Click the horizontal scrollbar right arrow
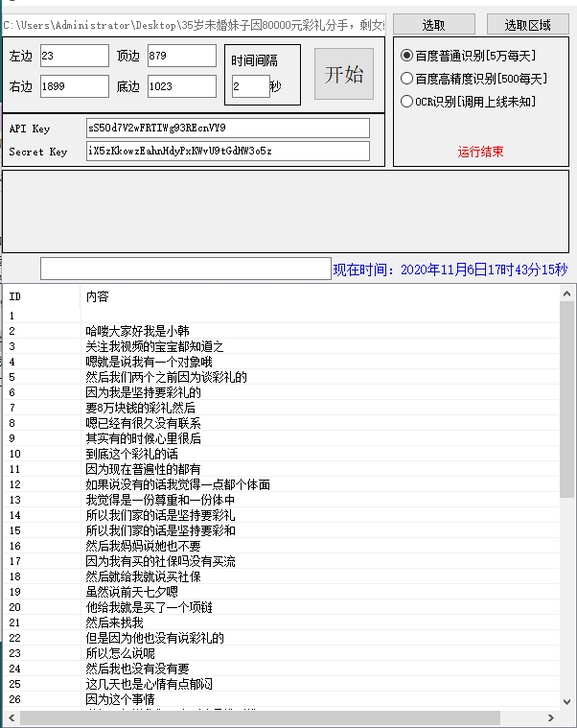 click(551, 718)
